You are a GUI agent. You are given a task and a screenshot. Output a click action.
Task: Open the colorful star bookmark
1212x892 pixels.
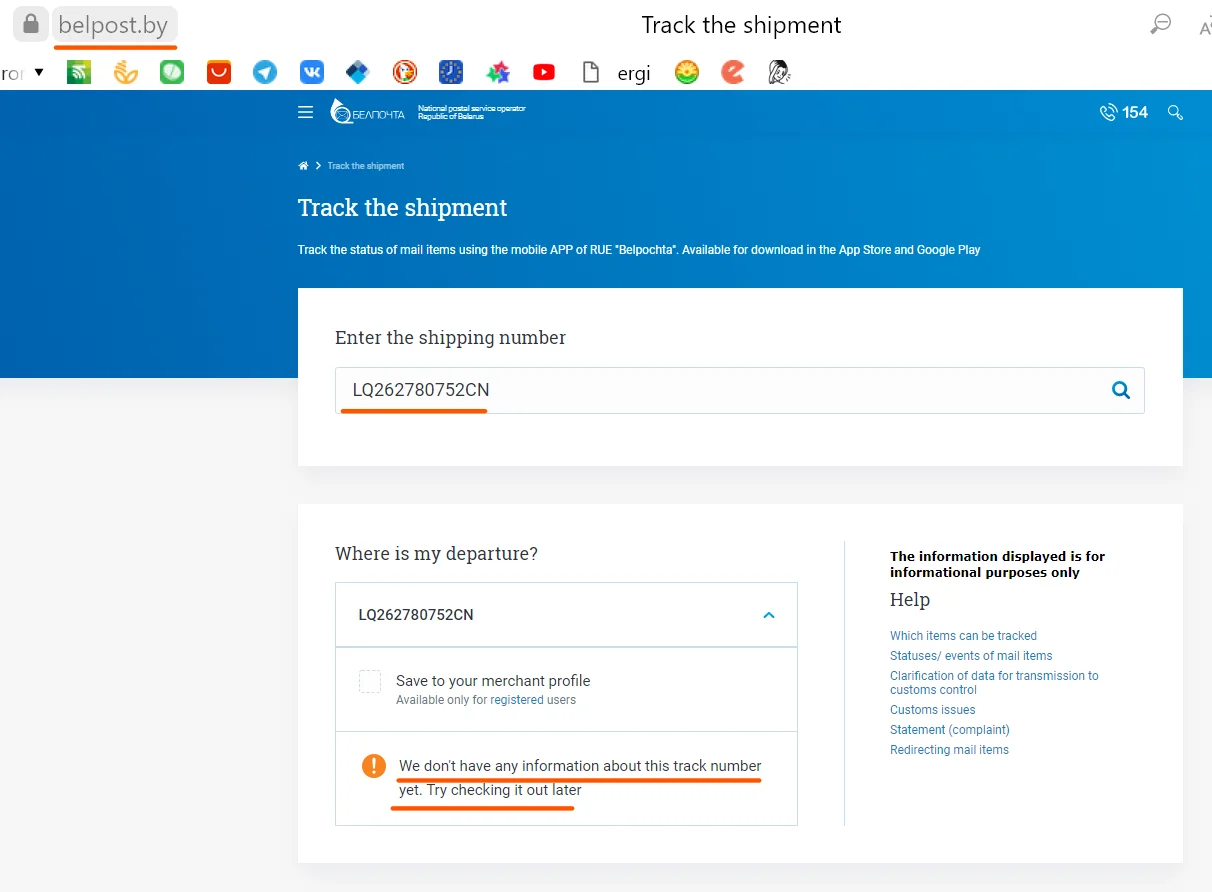coord(498,72)
